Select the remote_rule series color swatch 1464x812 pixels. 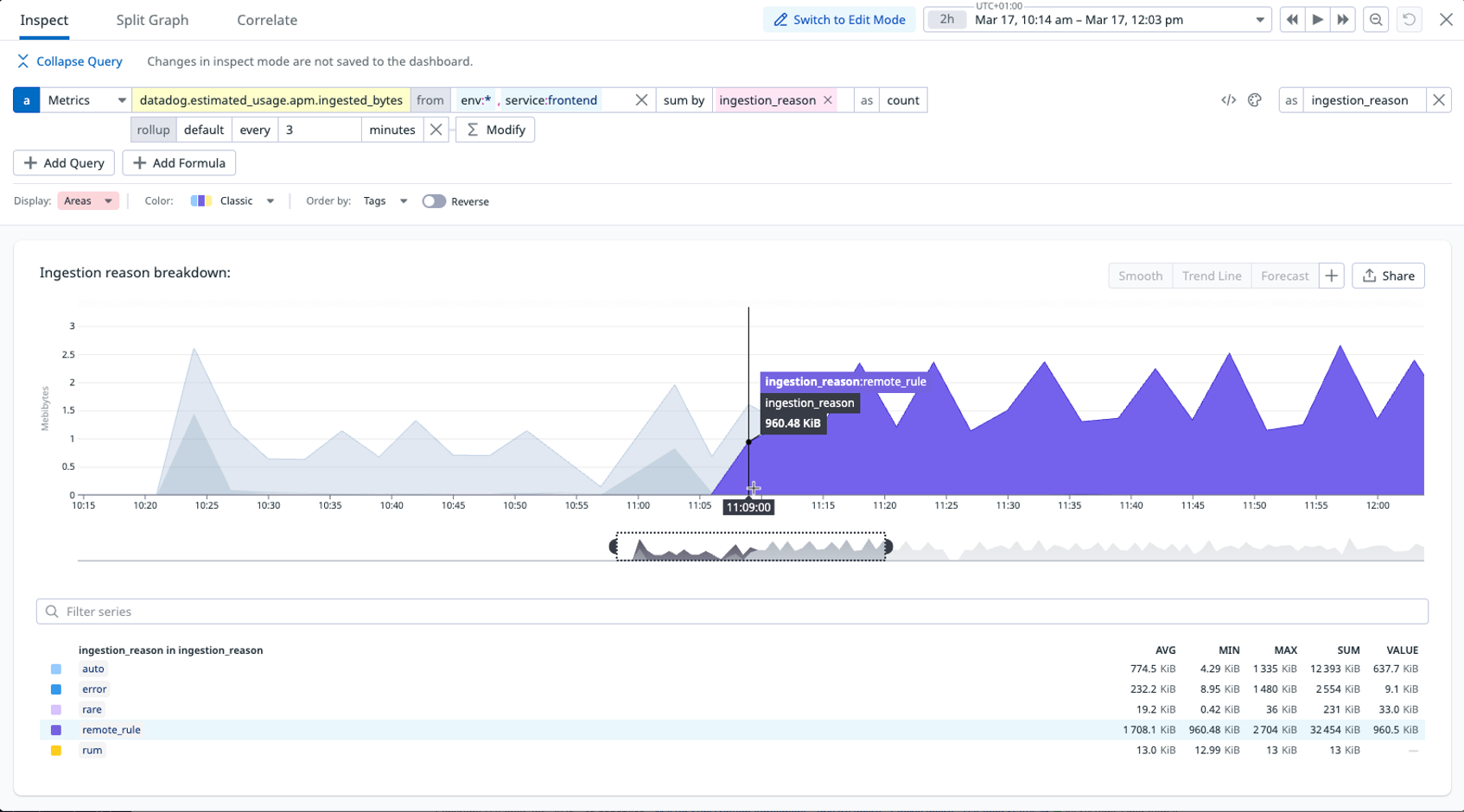pos(56,730)
